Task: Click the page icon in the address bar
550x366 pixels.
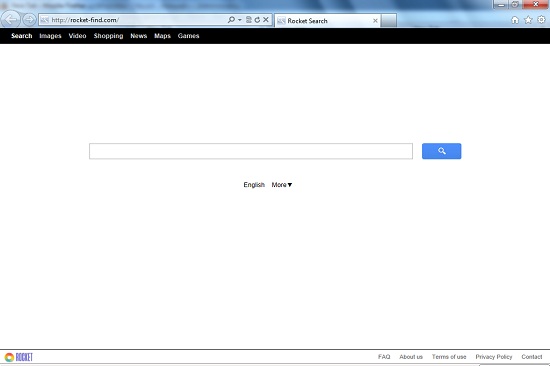Action: [45, 20]
